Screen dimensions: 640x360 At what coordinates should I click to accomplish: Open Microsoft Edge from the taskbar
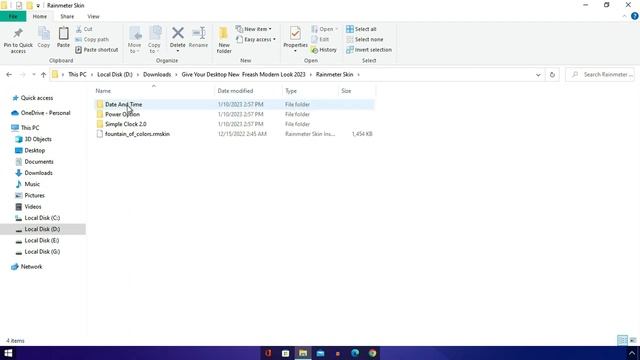click(x=355, y=353)
